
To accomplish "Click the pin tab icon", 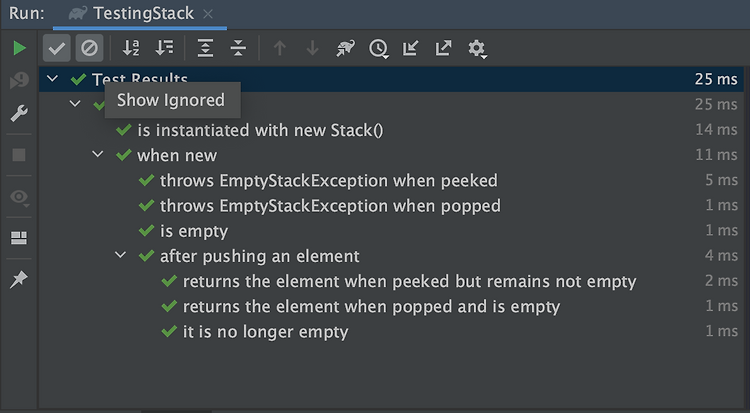I will [x=19, y=279].
